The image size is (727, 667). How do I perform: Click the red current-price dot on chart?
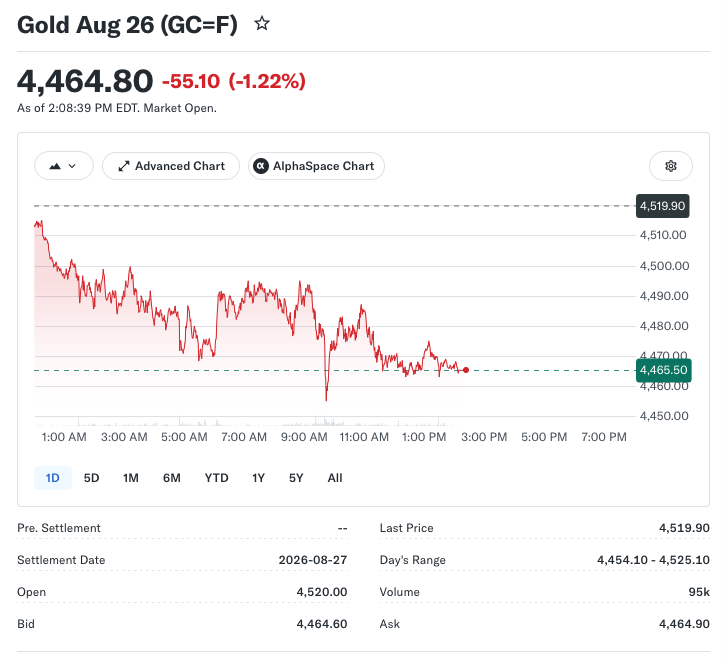(x=466, y=370)
